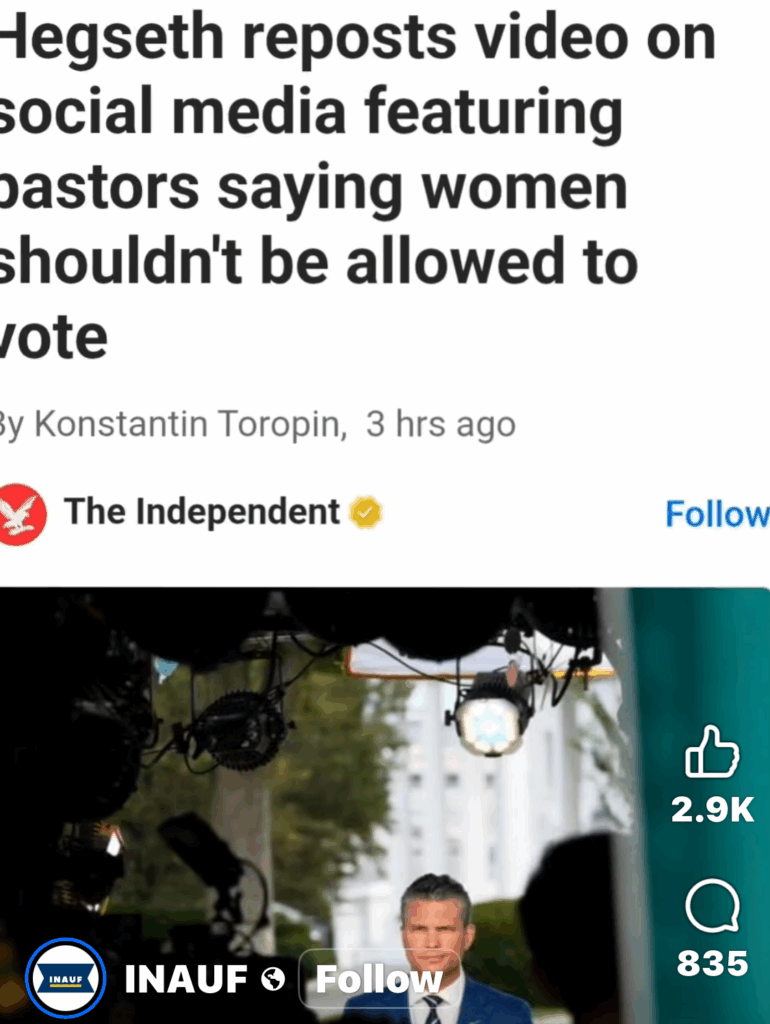Viewport: 770px width, 1024px height.
Task: Tap the 835 comments count
Action: (x=713, y=963)
